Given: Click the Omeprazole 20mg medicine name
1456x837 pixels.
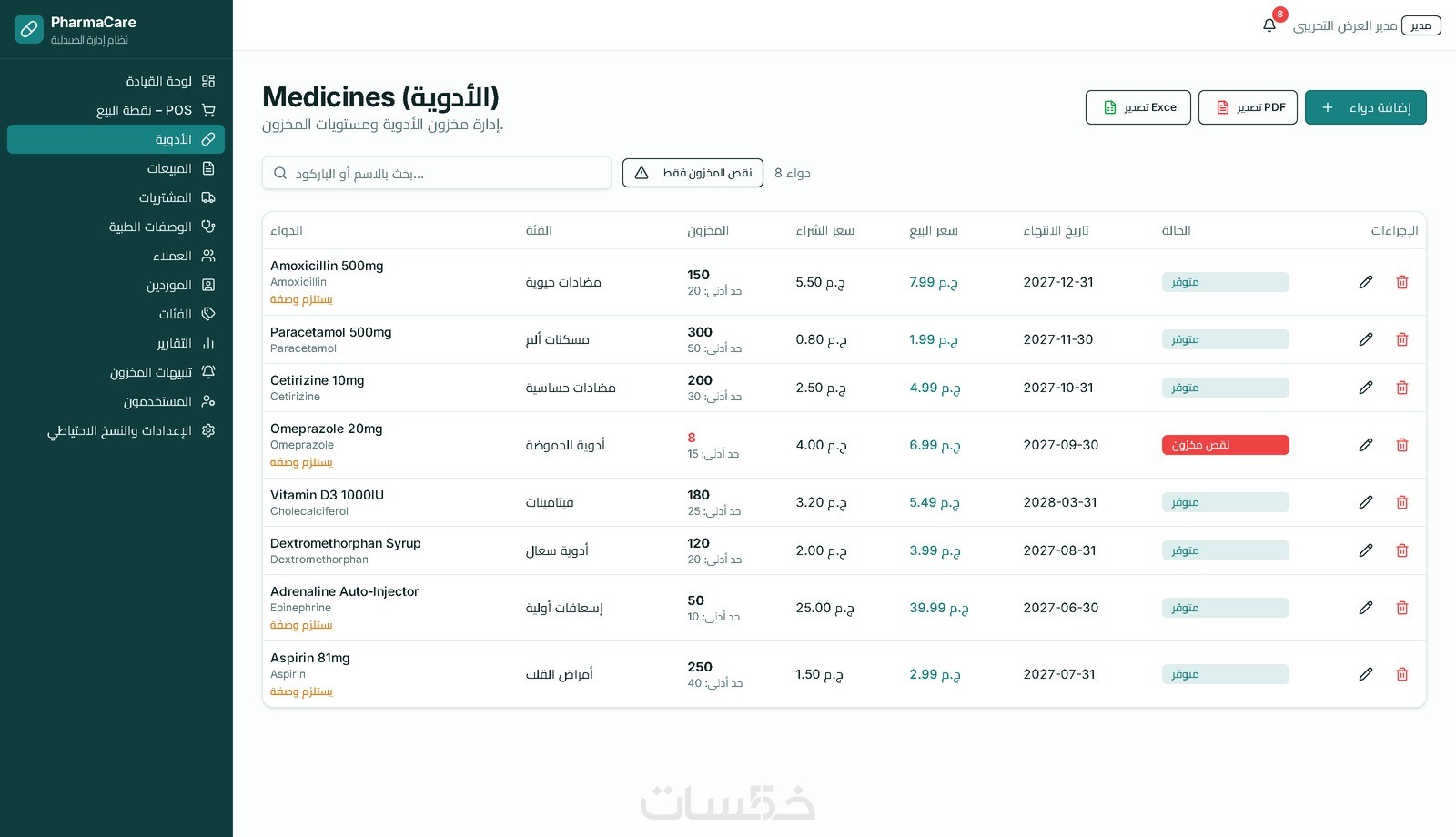Looking at the screenshot, I should click(x=326, y=429).
